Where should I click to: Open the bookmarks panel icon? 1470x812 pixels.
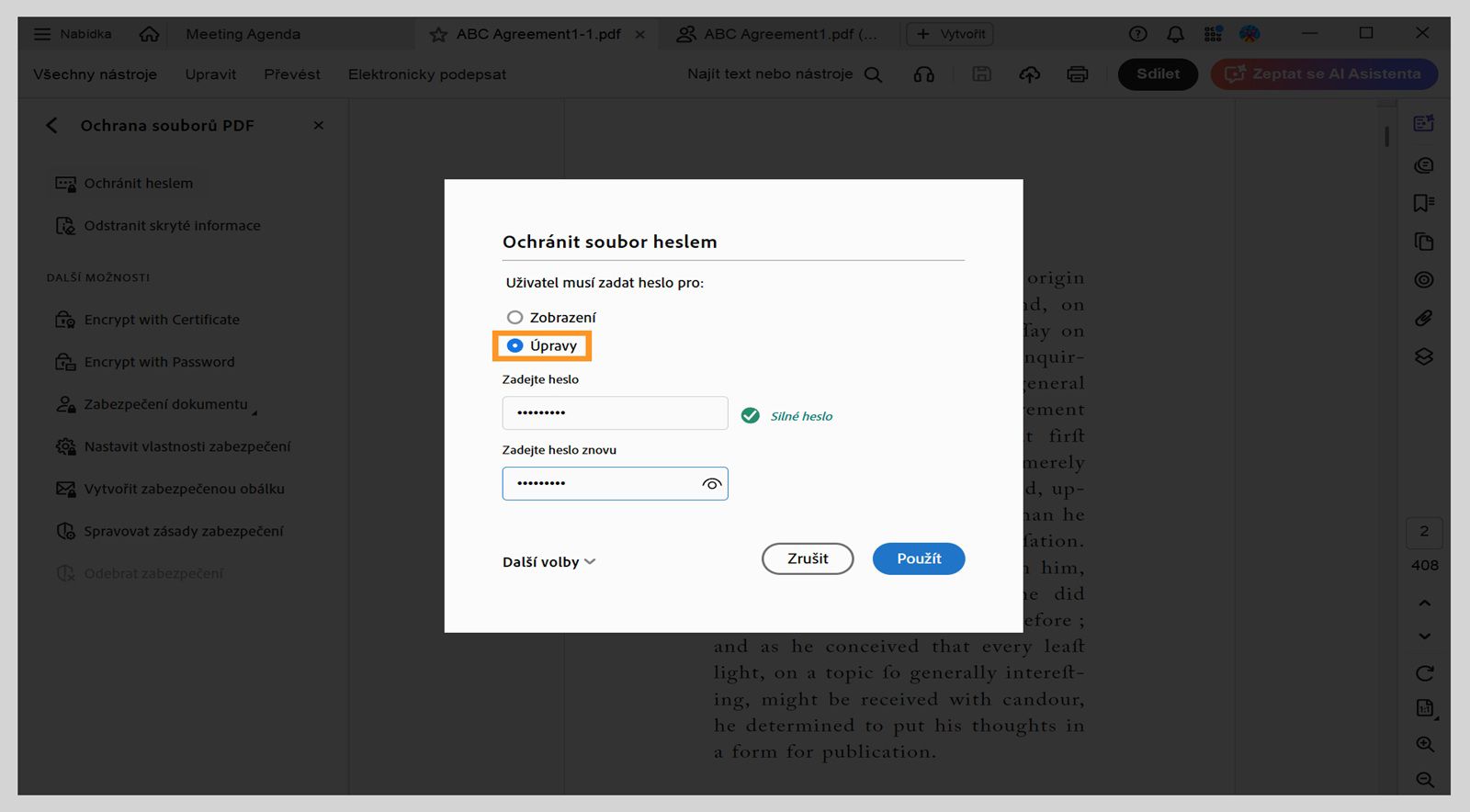1424,203
